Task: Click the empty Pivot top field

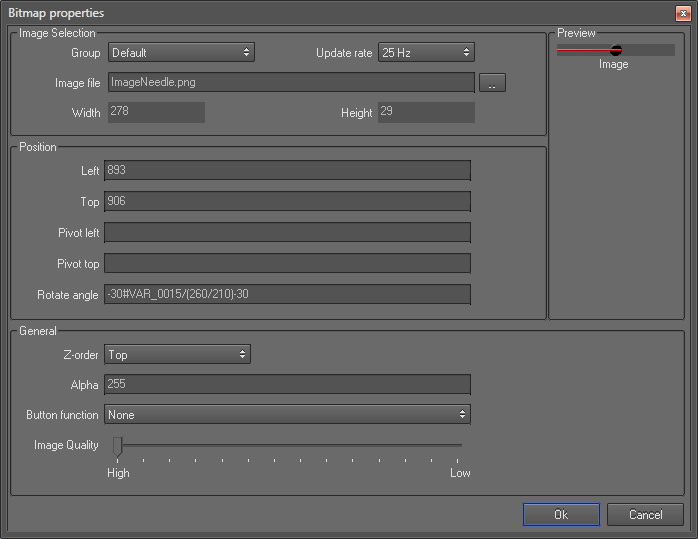Action: click(287, 264)
